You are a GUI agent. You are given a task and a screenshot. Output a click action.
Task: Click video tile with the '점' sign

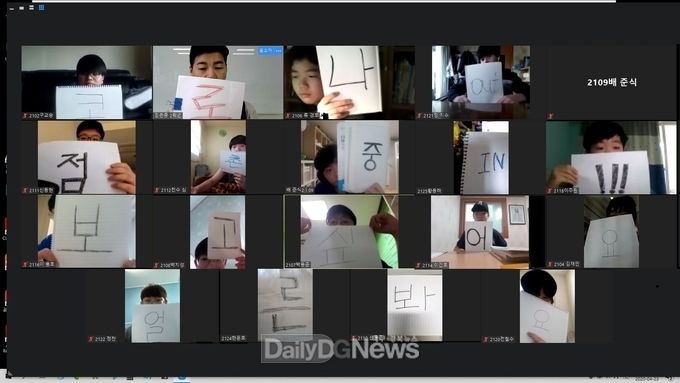click(87, 157)
